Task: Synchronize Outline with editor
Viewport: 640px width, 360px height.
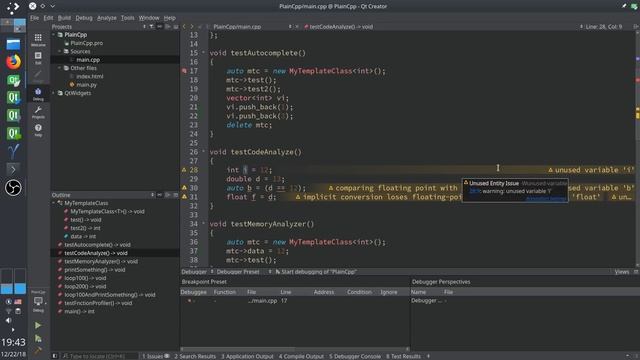Action: click(x=160, y=195)
